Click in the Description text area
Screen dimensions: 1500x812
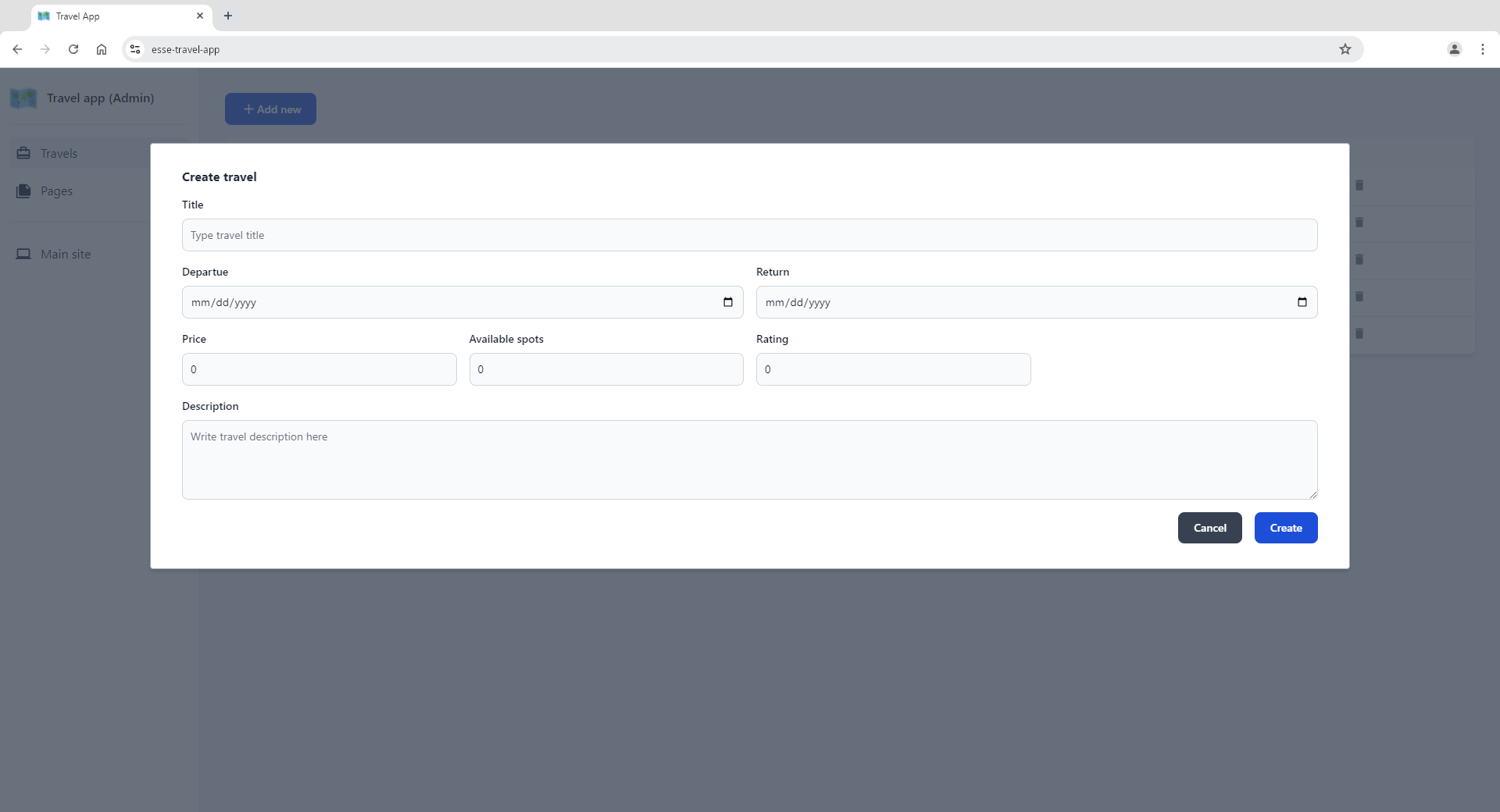[x=749, y=460]
